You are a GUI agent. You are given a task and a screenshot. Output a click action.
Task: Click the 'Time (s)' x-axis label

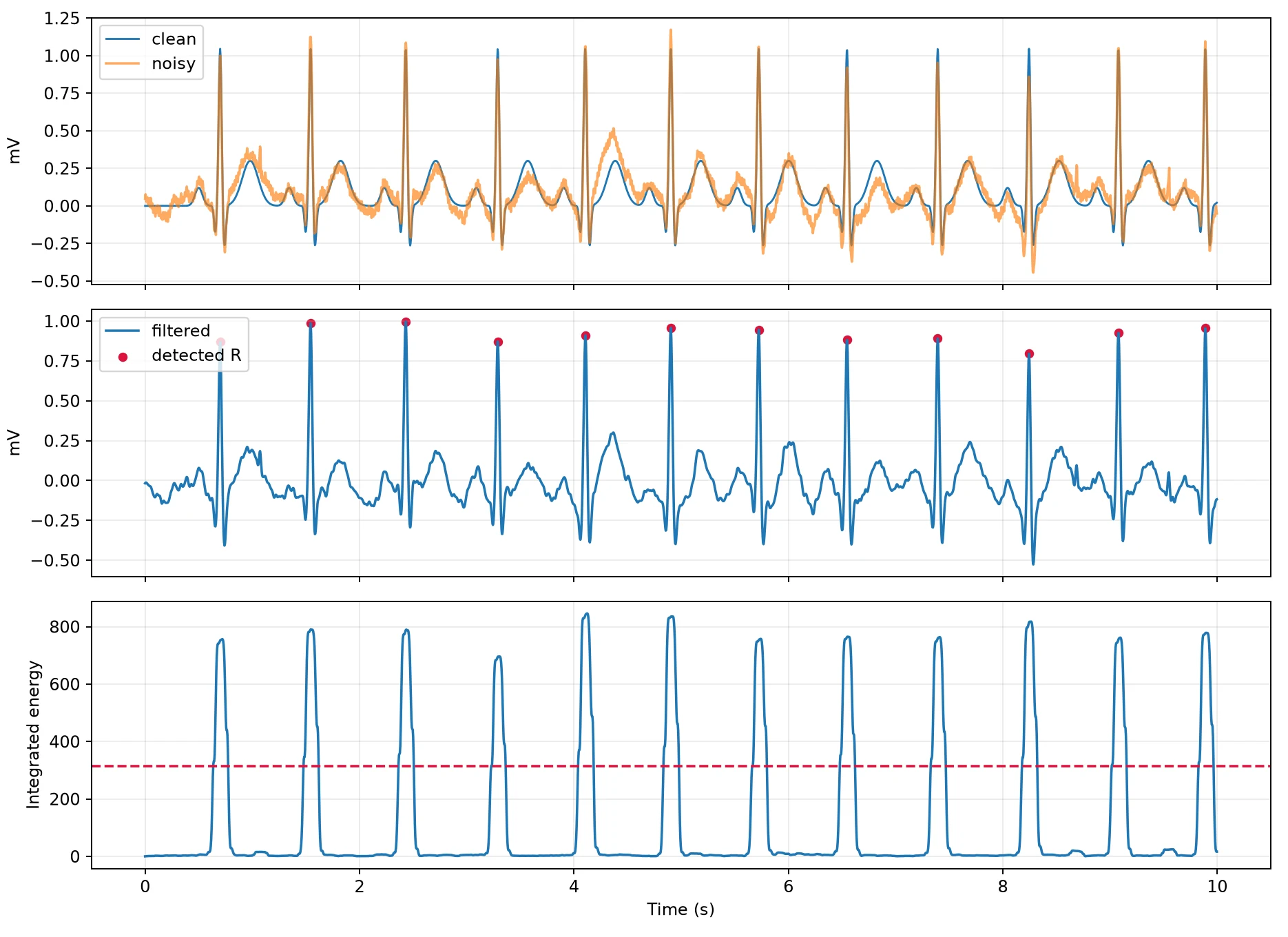(x=681, y=909)
